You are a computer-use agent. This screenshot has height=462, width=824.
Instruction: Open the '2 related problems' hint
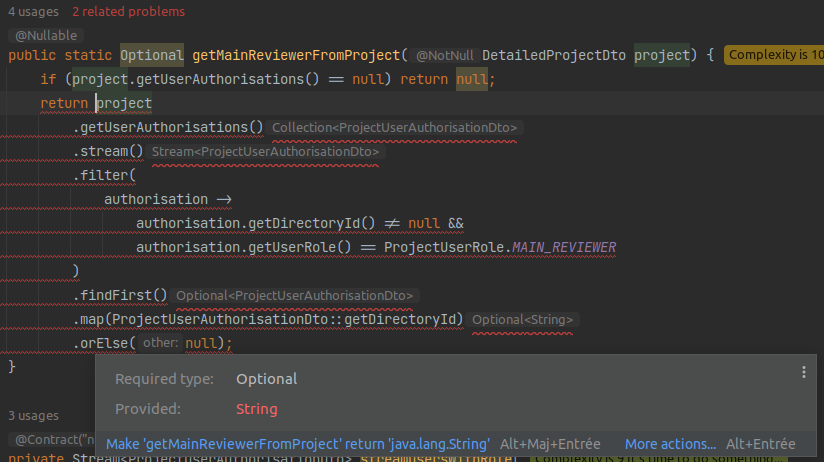[128, 12]
